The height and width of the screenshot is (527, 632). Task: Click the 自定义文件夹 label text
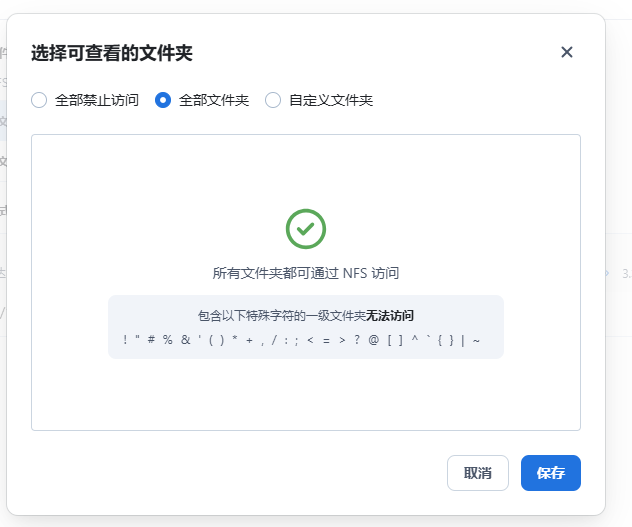[x=331, y=100]
